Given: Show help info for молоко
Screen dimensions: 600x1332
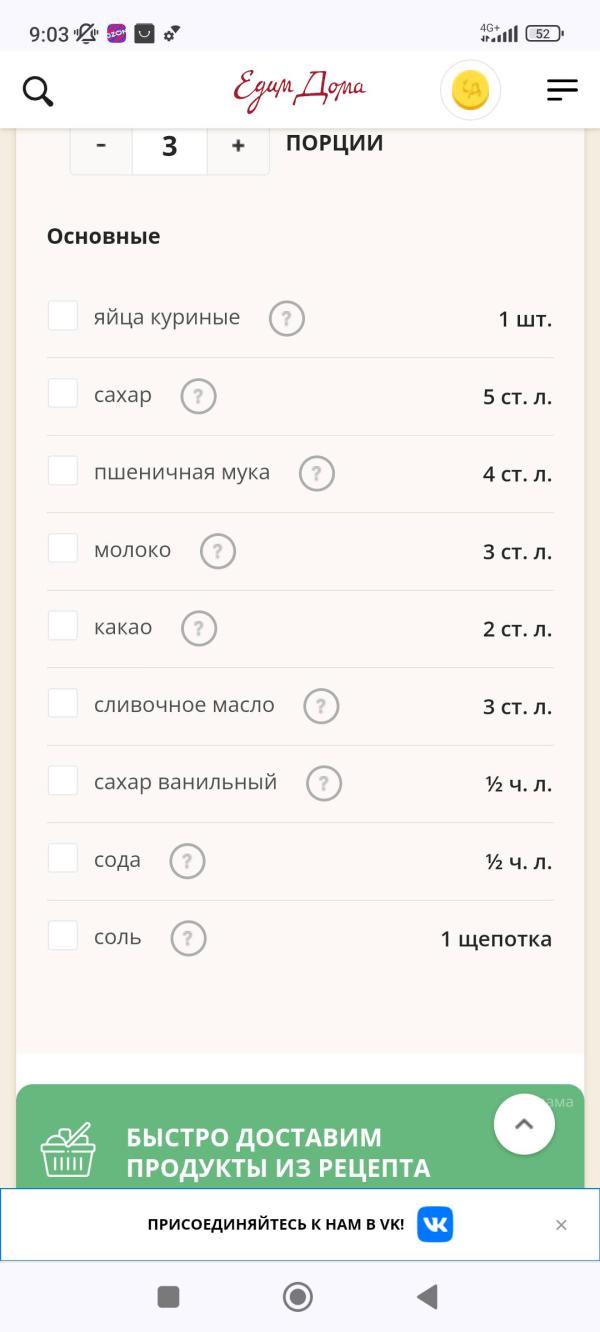Looking at the screenshot, I should [218, 551].
